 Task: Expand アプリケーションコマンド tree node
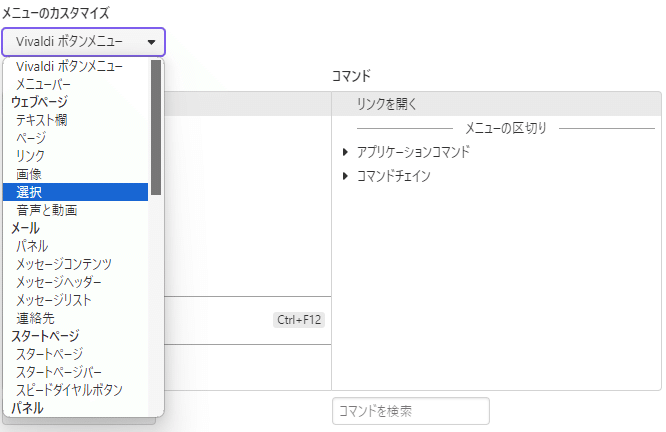[345, 152]
